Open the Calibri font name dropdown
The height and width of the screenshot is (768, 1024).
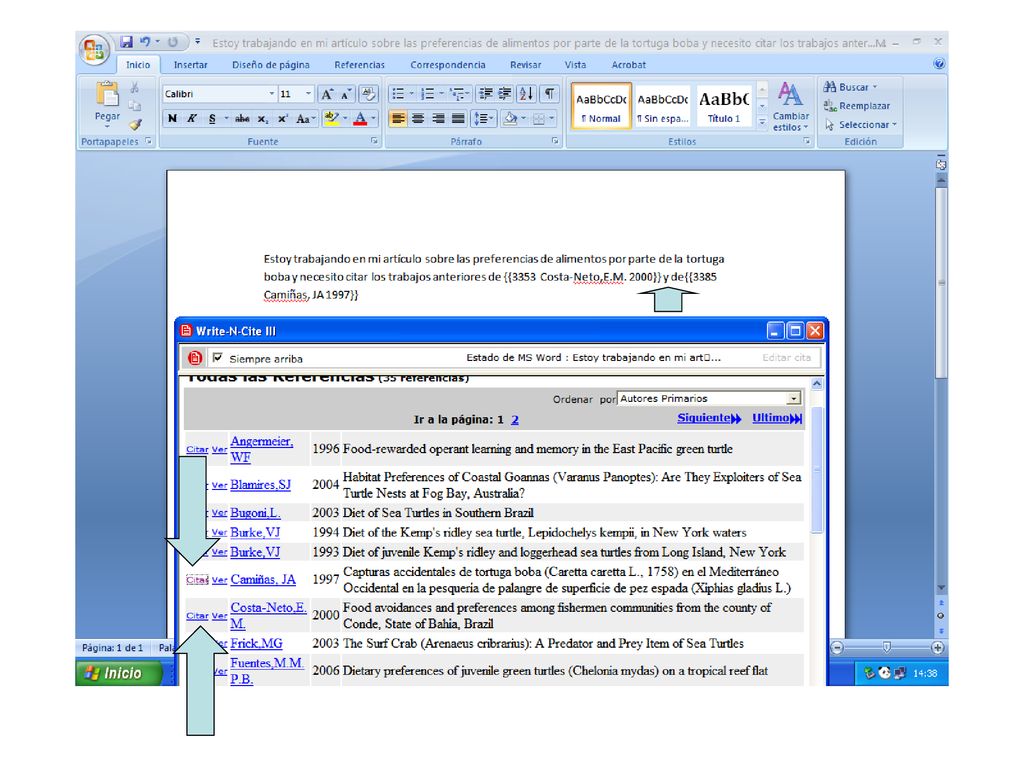pyautogui.click(x=272, y=94)
